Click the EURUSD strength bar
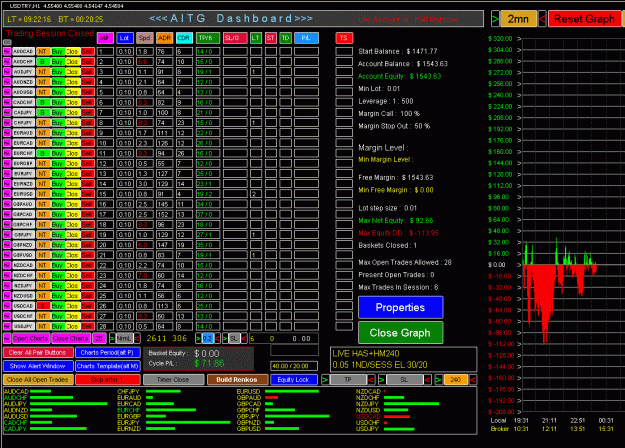This screenshot has width=625, height=448. pos(292,391)
